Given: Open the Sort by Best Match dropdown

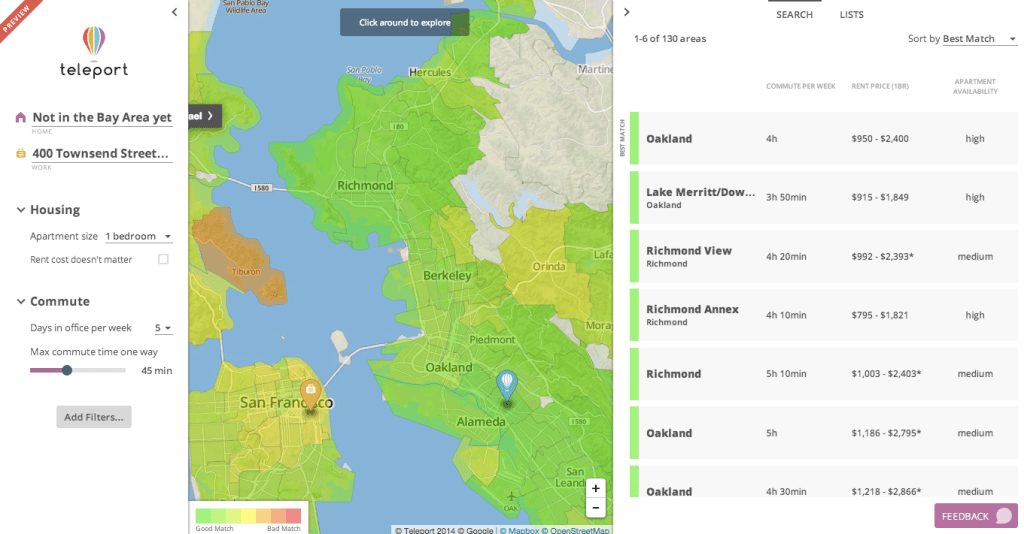Looking at the screenshot, I should pos(980,39).
